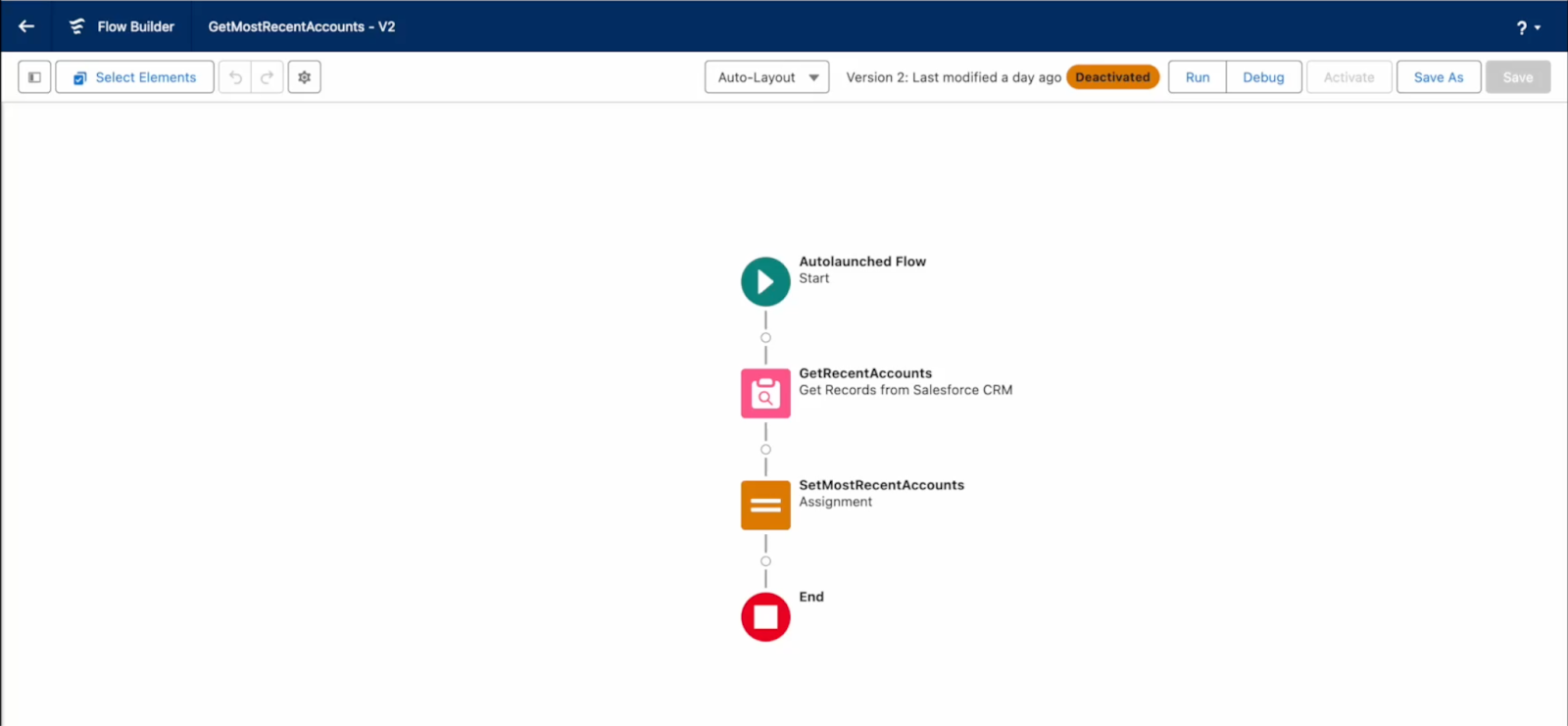Open the help question mark menu

(1528, 27)
